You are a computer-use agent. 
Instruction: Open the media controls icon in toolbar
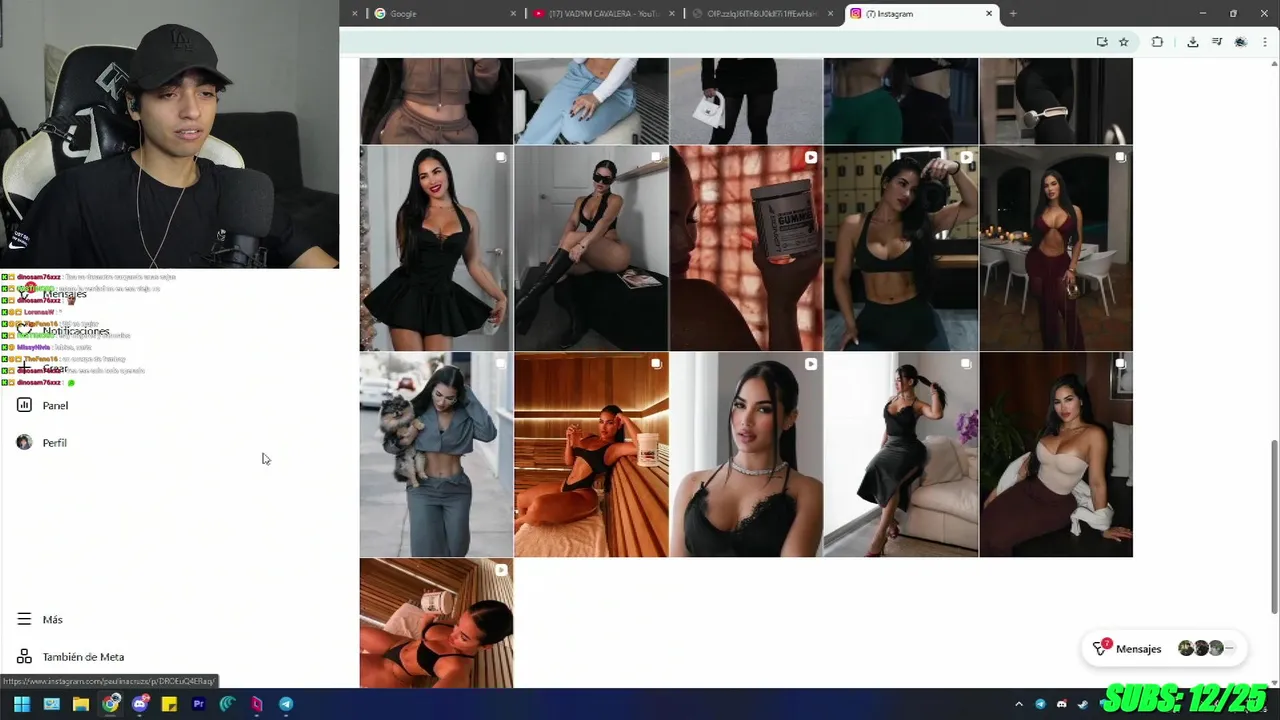pyautogui.click(x=1217, y=42)
